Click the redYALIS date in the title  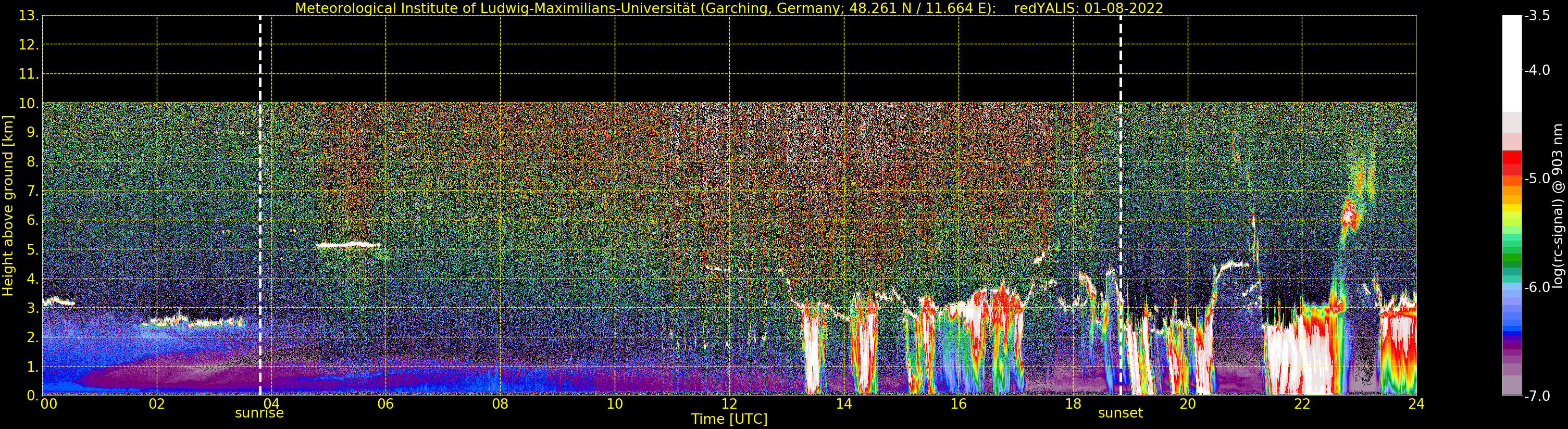(1088, 8)
